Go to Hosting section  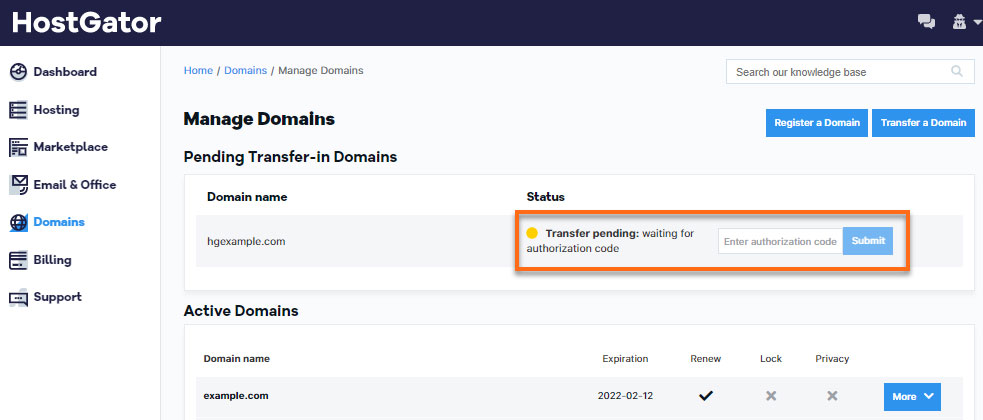coord(56,110)
